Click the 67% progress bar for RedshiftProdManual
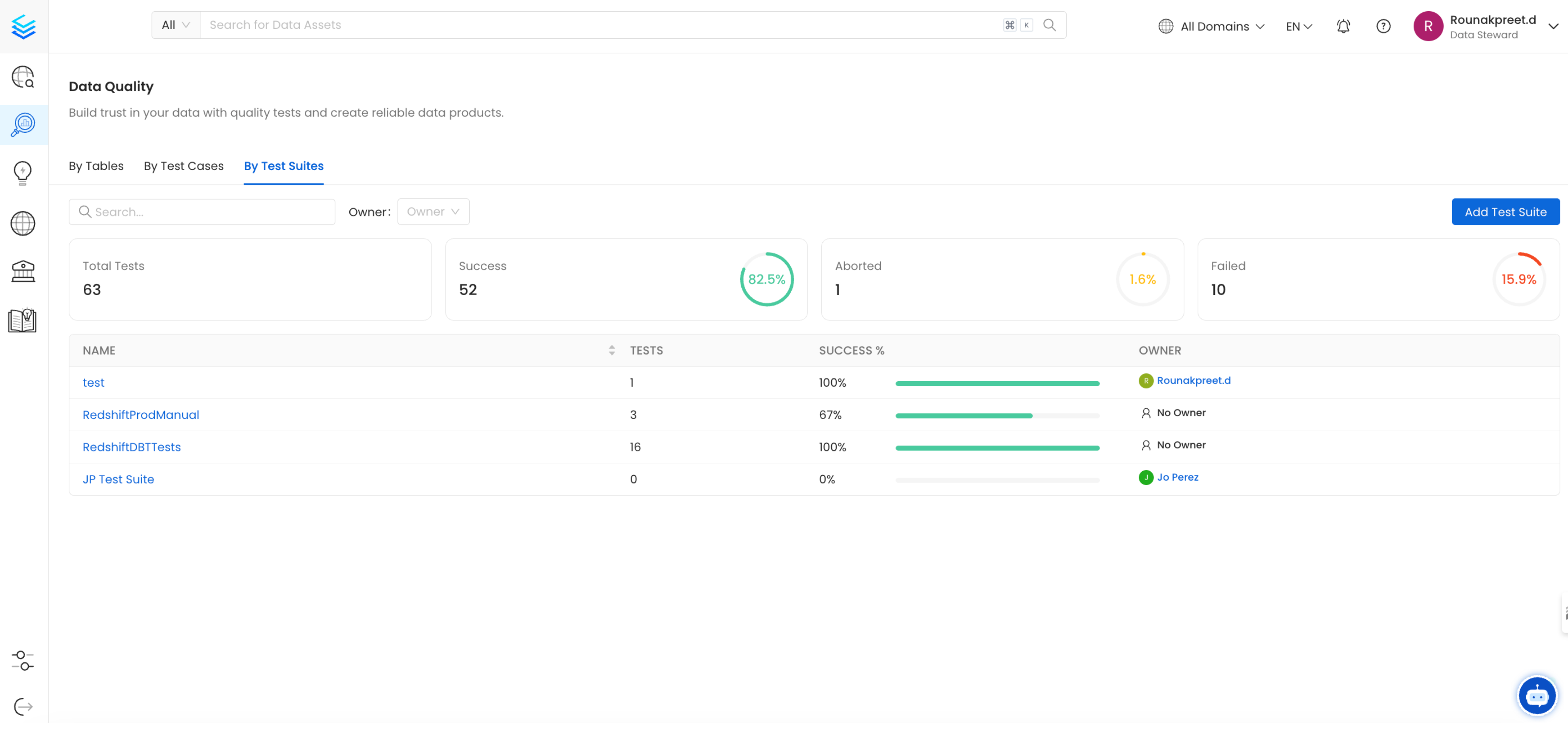The width and height of the screenshot is (1568, 754). pyautogui.click(x=997, y=416)
